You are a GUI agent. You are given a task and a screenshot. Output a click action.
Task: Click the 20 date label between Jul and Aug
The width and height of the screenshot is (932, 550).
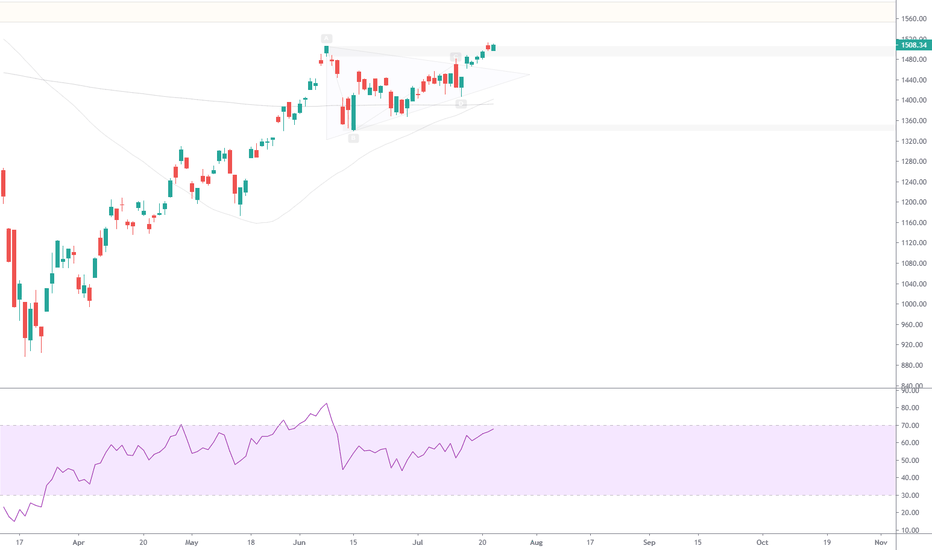(482, 542)
